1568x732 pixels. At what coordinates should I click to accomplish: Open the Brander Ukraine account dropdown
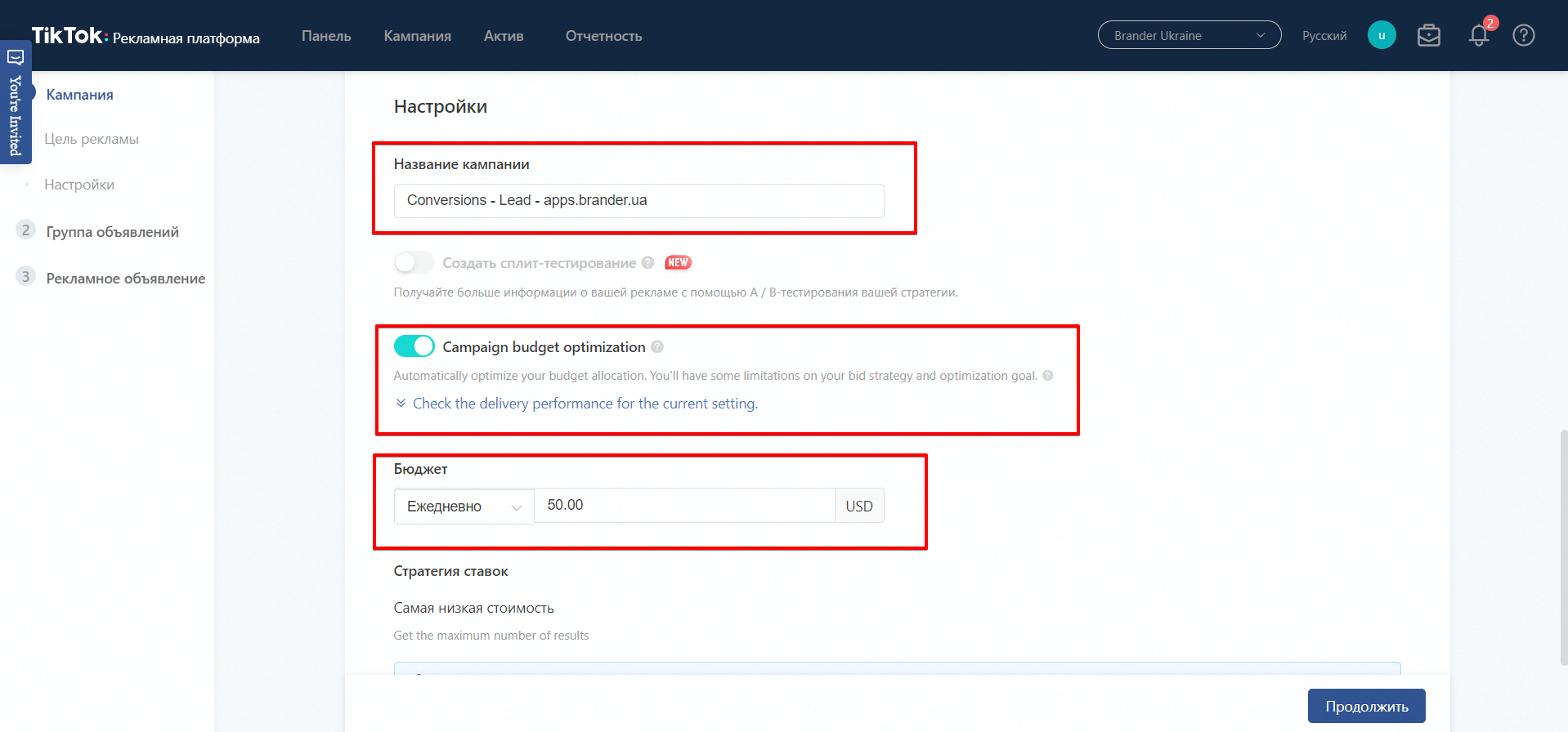[1189, 35]
